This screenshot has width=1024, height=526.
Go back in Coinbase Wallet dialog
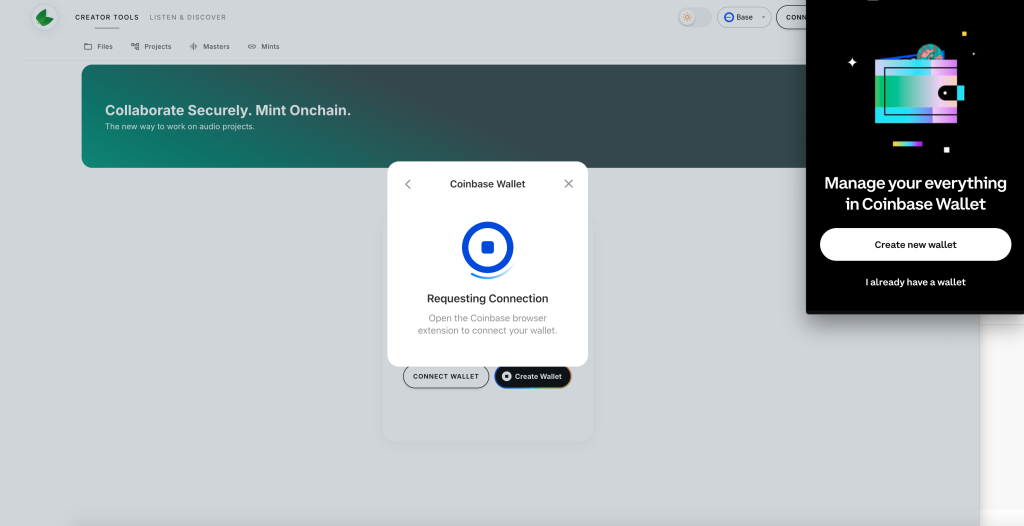(408, 184)
